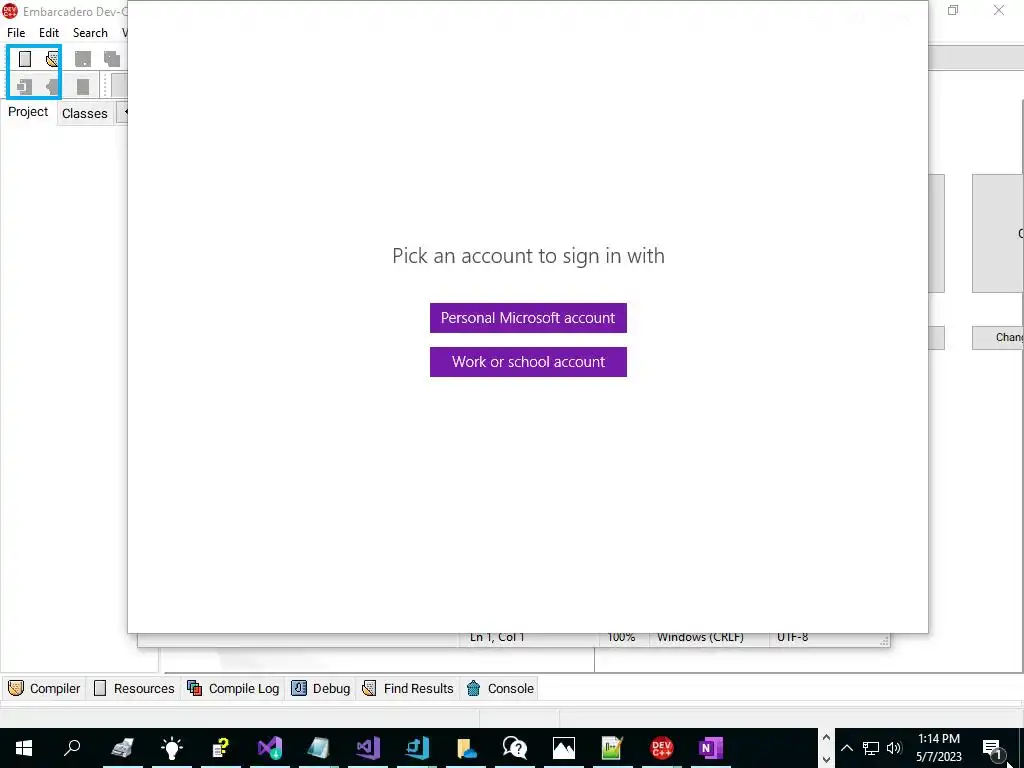This screenshot has height=768, width=1024.
Task: Click the grayed-out Save All toolbar icon
Action: pyautogui.click(x=112, y=59)
